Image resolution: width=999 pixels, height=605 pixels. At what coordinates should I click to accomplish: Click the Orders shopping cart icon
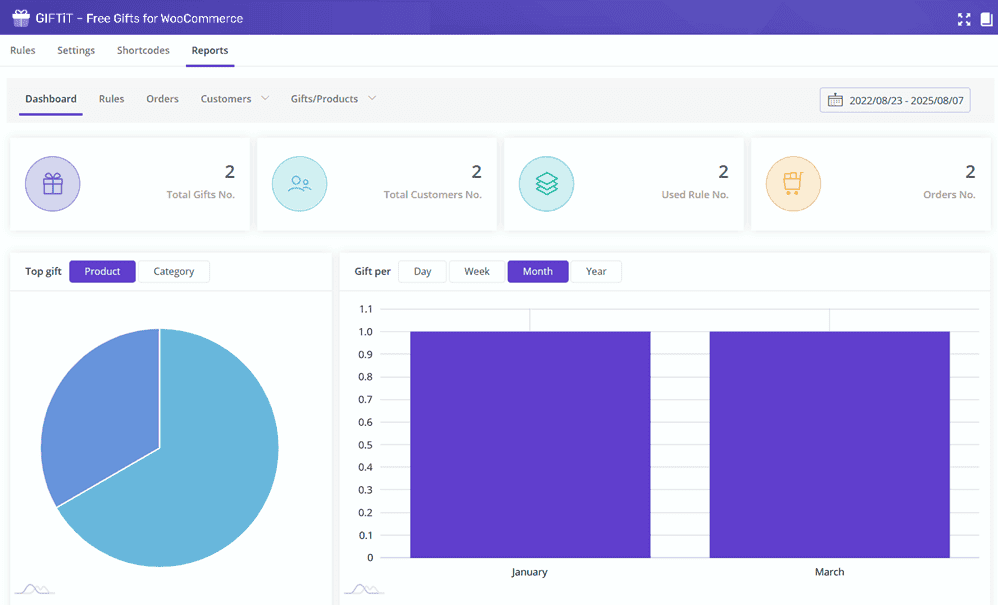point(793,184)
